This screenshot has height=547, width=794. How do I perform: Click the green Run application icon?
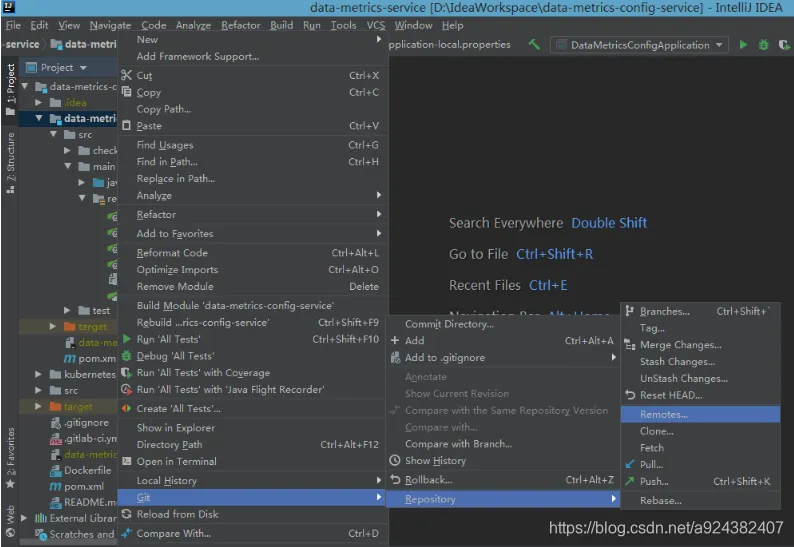coord(743,45)
